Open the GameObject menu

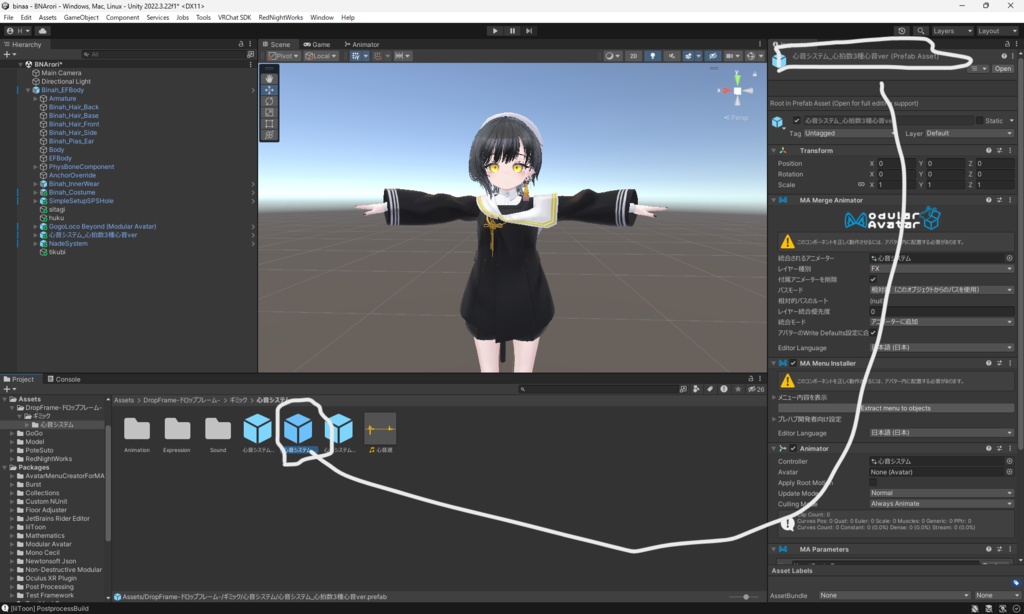click(81, 18)
